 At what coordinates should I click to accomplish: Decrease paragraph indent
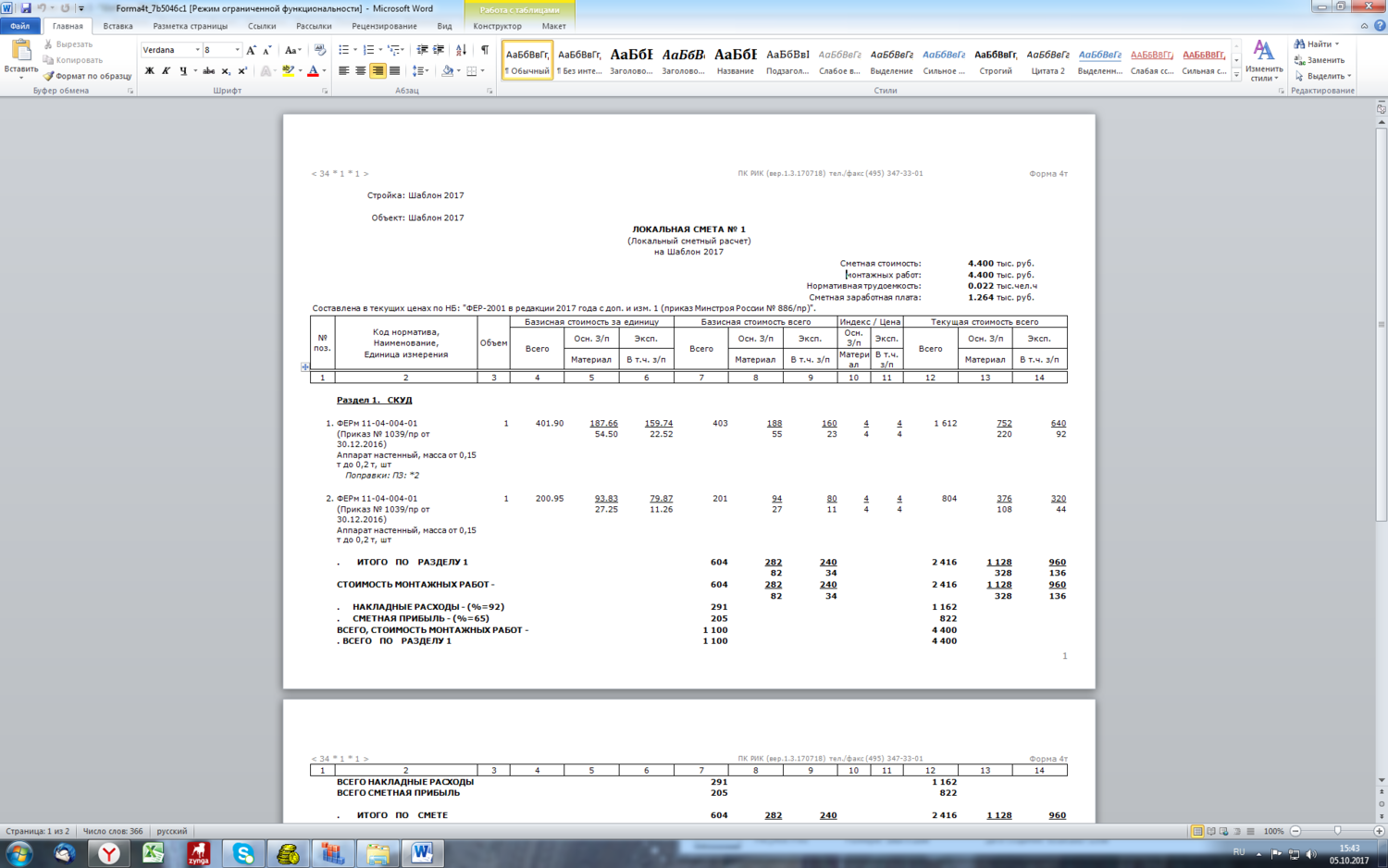pos(422,50)
